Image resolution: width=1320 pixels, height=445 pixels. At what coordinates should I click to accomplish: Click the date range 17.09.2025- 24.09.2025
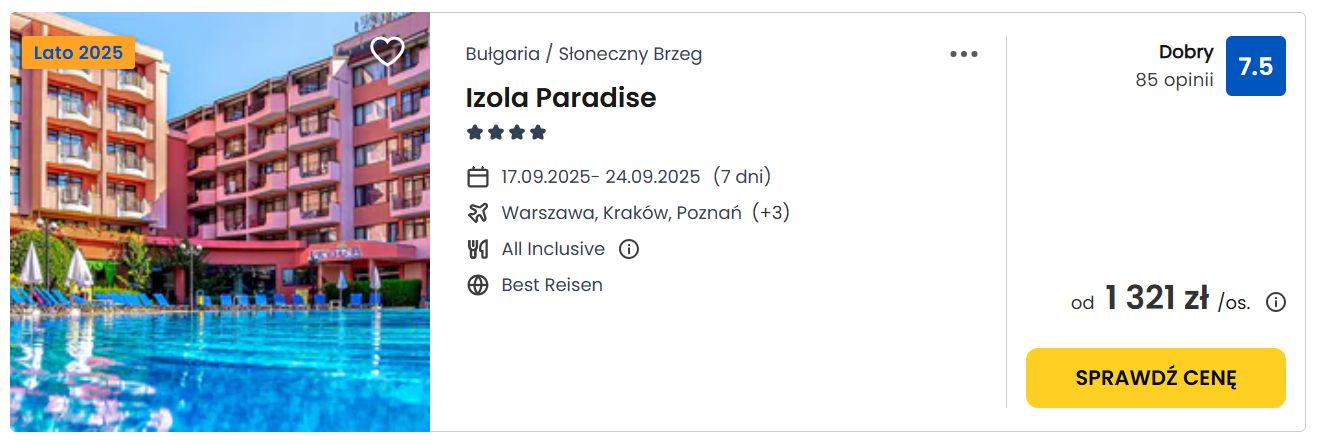point(601,177)
